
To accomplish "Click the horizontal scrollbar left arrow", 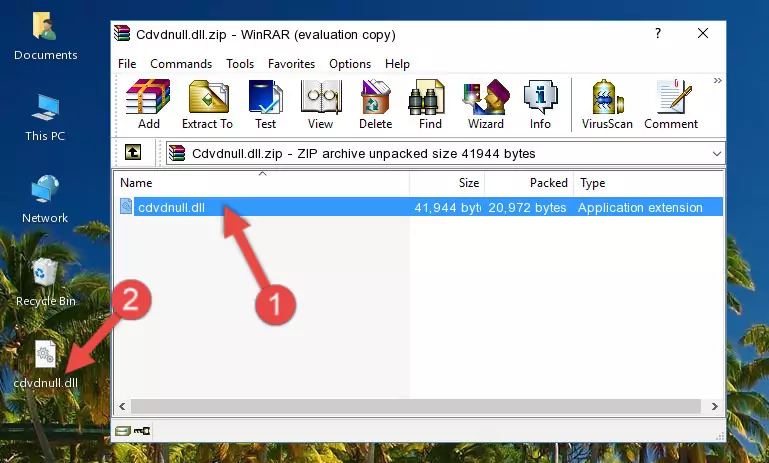I will tap(122, 407).
